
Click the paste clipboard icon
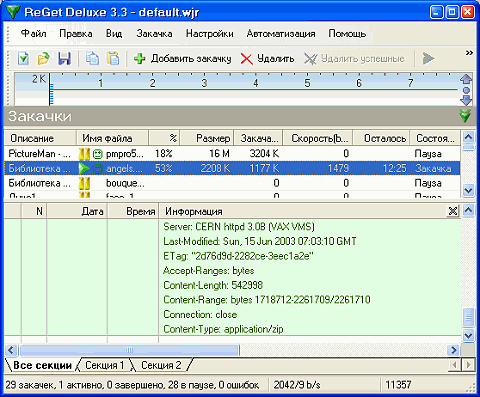[x=113, y=59]
